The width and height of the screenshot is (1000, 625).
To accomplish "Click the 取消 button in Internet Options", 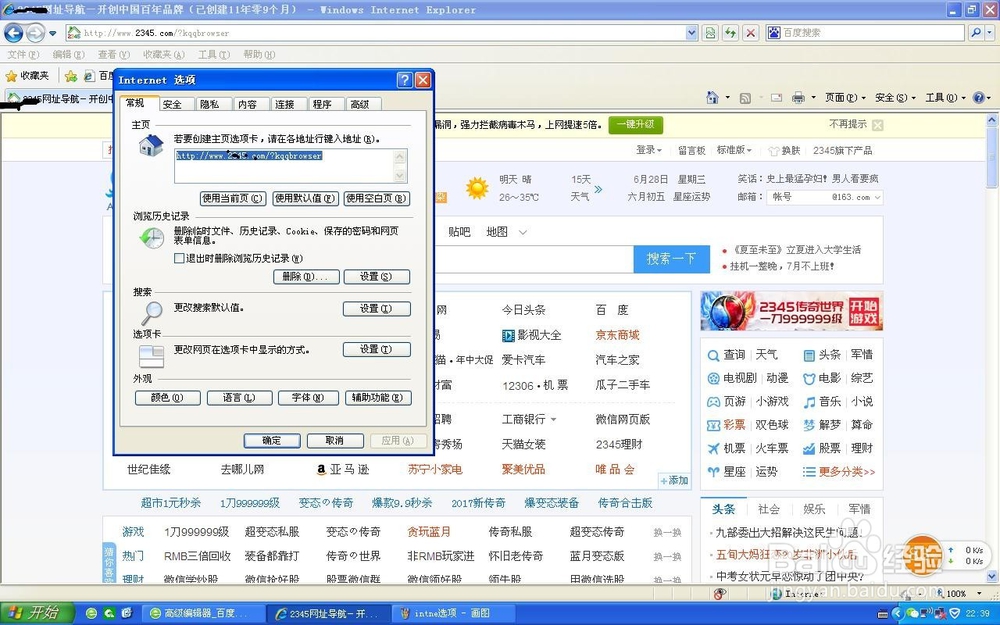I will point(335,441).
